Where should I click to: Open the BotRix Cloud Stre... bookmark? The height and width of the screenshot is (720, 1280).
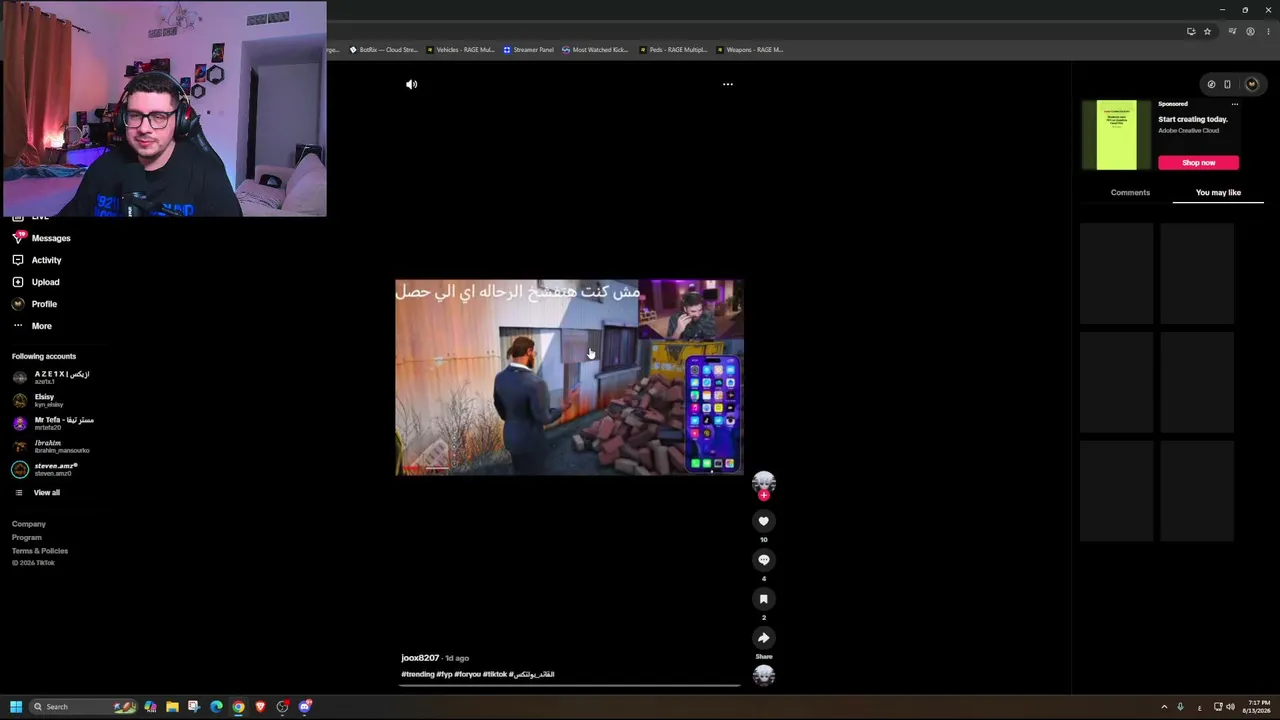[x=383, y=50]
